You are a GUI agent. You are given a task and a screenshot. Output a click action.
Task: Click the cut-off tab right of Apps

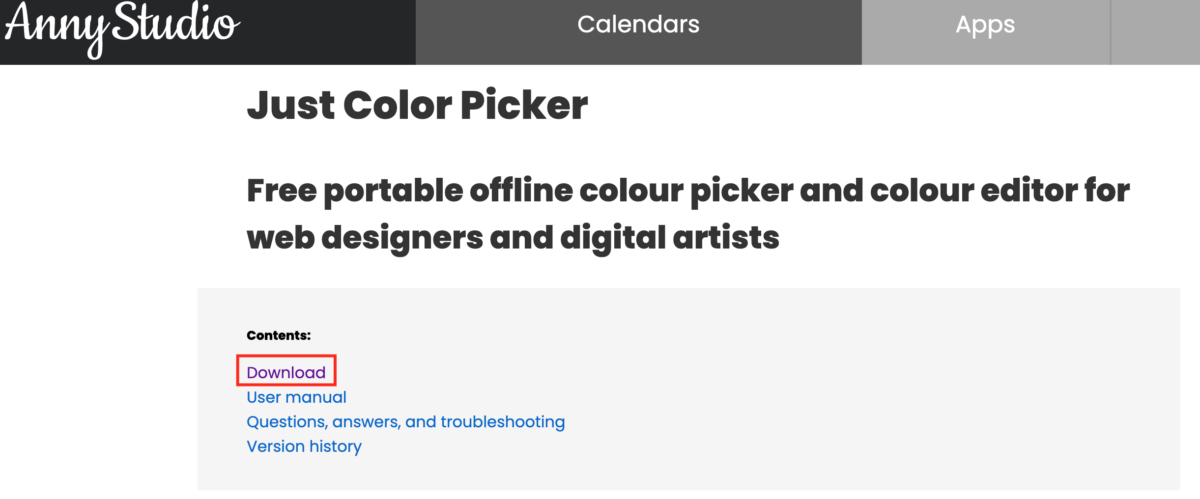[1155, 30]
